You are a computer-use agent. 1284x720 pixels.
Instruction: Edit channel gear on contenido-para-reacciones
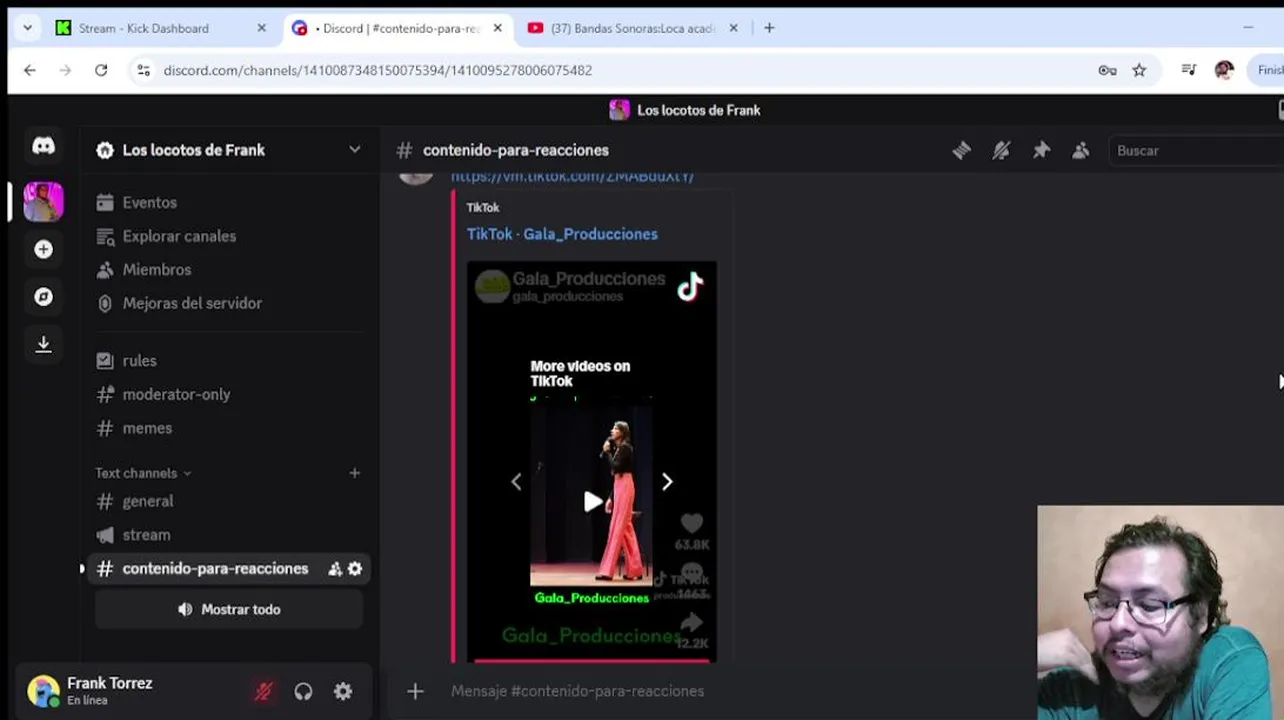[355, 569]
